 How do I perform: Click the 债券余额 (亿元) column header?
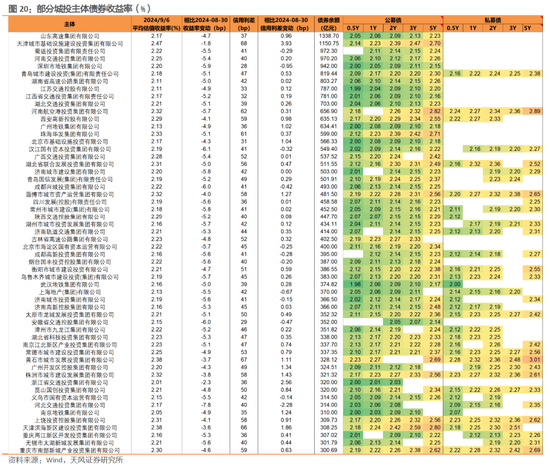coord(329,24)
